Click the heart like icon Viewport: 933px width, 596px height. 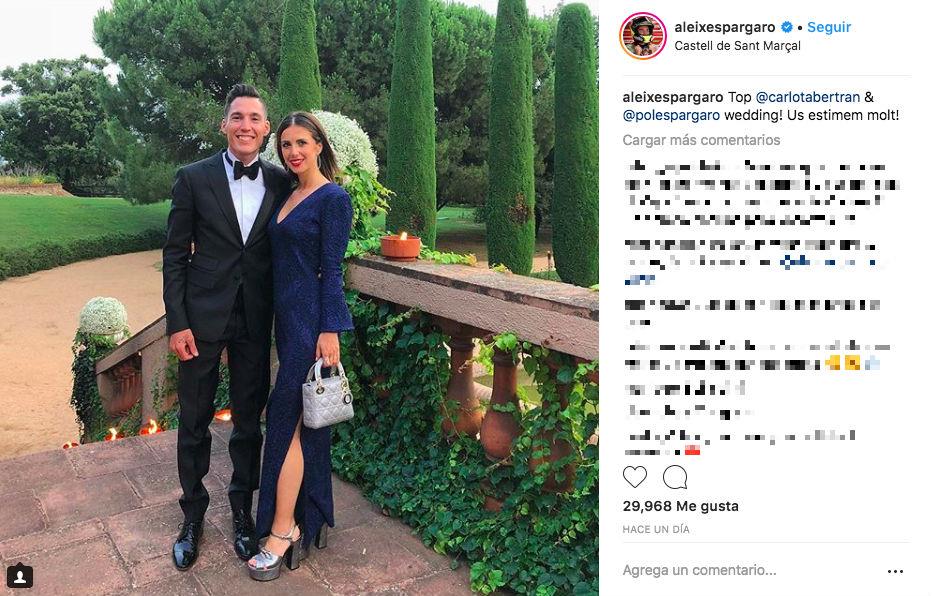point(634,477)
